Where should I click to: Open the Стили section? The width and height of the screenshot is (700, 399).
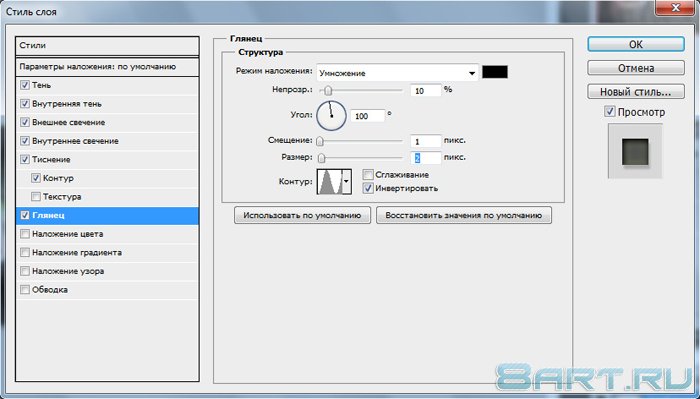(107, 46)
